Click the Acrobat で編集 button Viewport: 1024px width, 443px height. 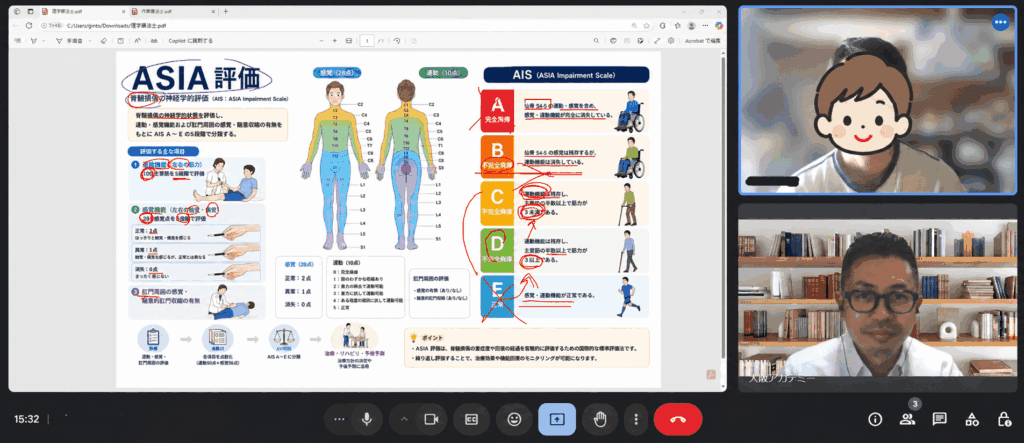click(x=703, y=41)
